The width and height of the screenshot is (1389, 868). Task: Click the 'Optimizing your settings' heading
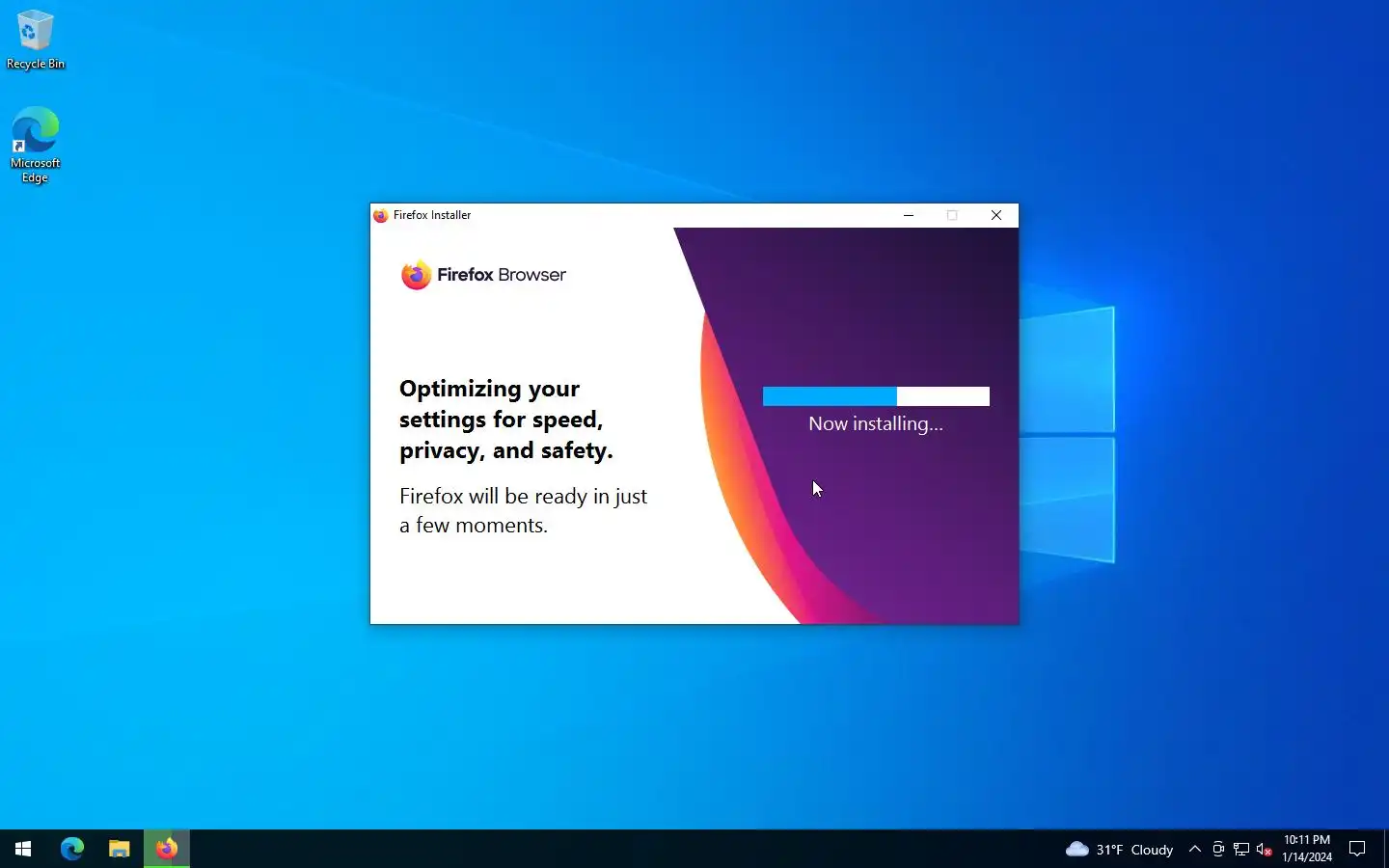tap(506, 420)
